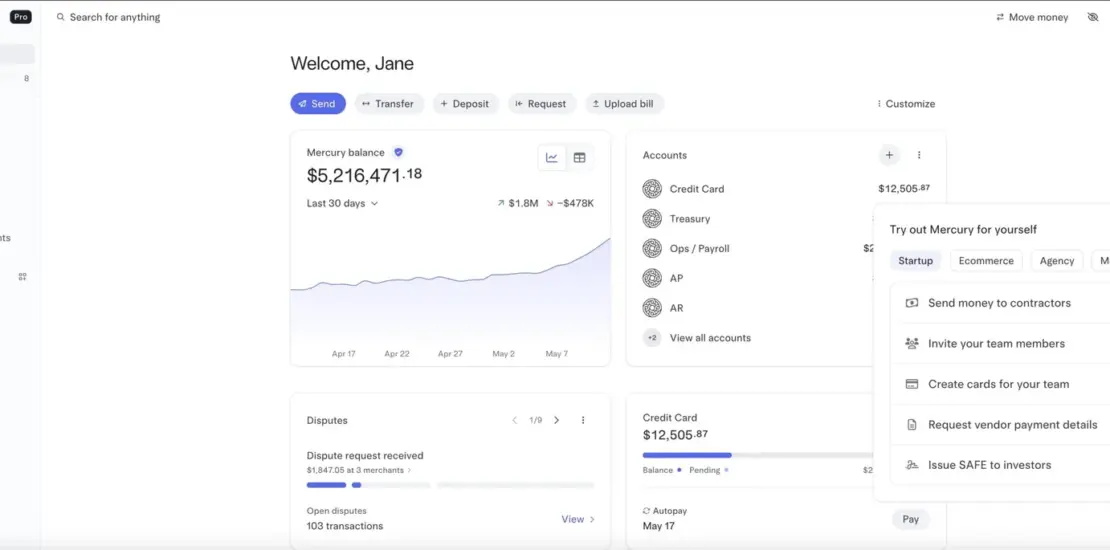Click the Request button
1110x550 pixels.
click(x=542, y=103)
